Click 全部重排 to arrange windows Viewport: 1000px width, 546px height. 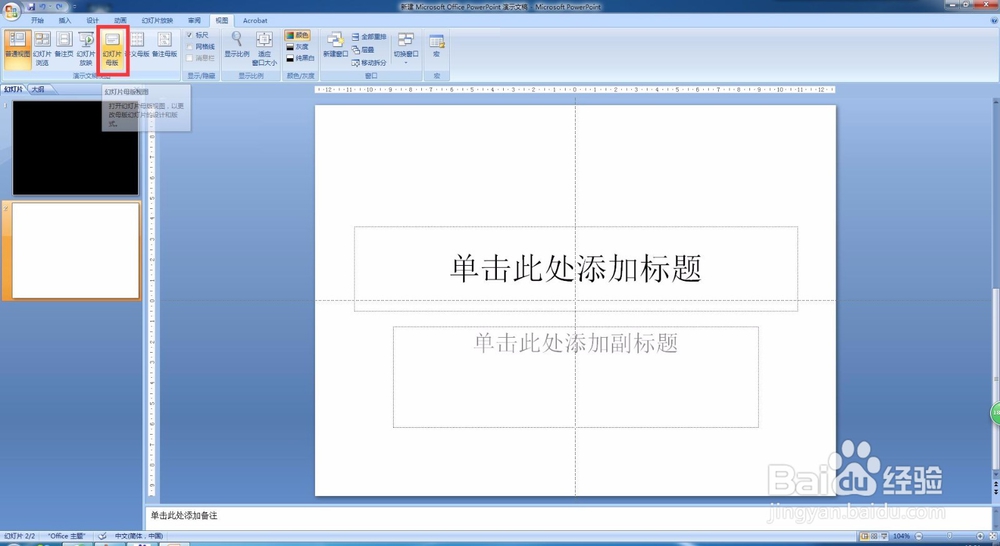(369, 37)
